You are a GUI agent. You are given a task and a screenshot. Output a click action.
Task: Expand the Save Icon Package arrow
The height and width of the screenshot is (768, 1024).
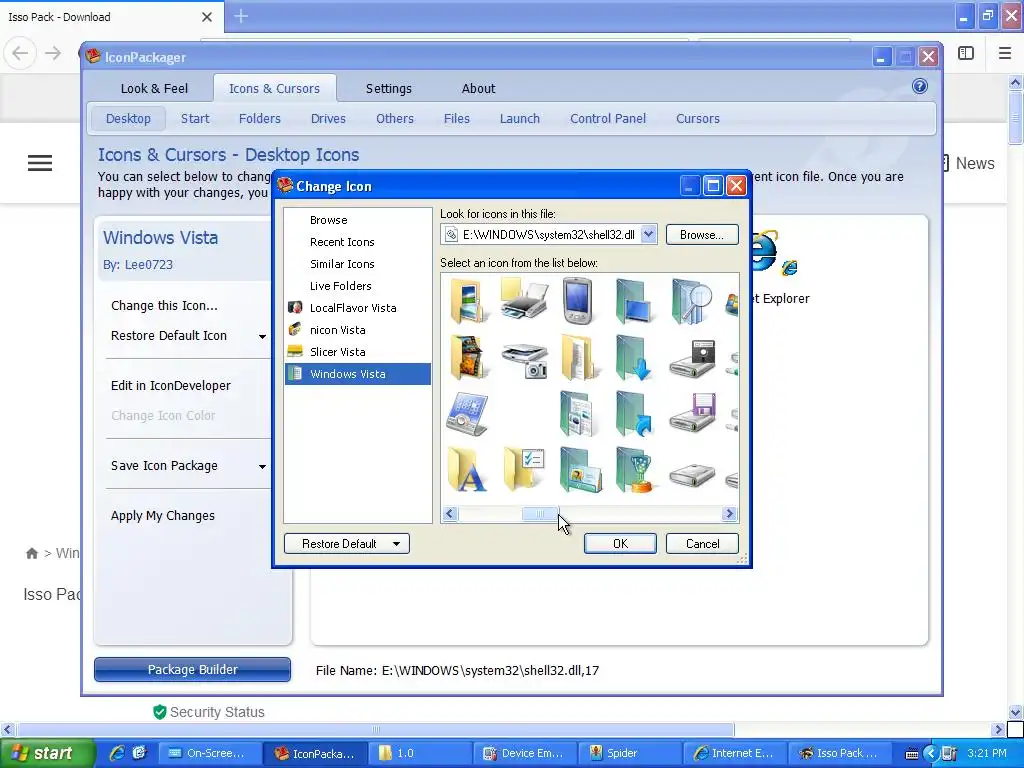pos(262,466)
